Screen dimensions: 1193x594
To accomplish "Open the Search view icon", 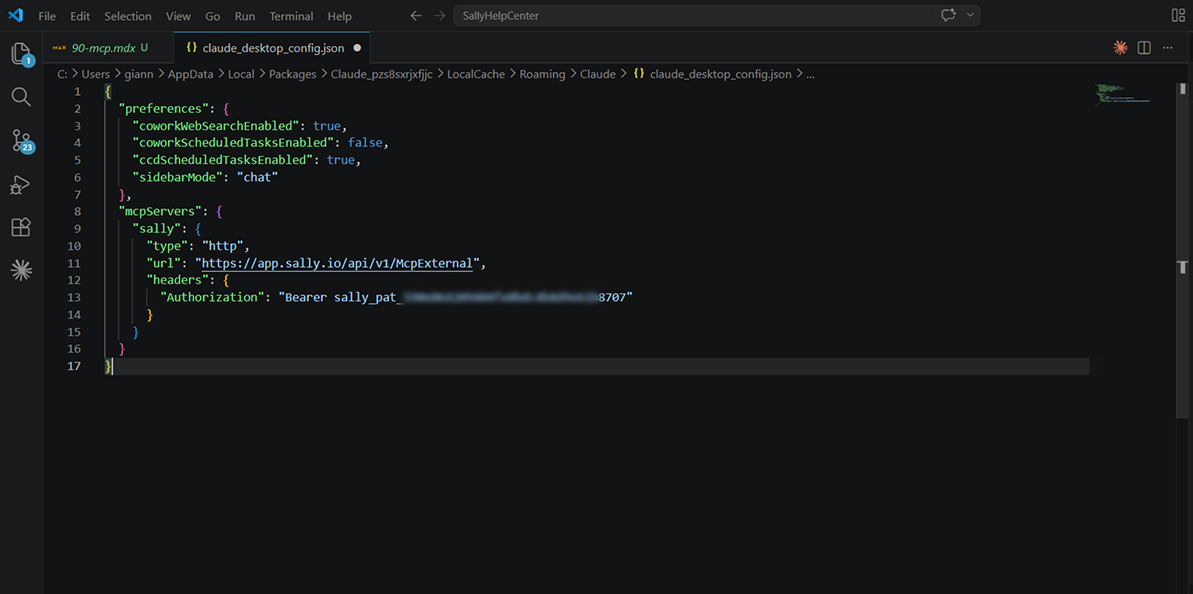I will pos(21,97).
